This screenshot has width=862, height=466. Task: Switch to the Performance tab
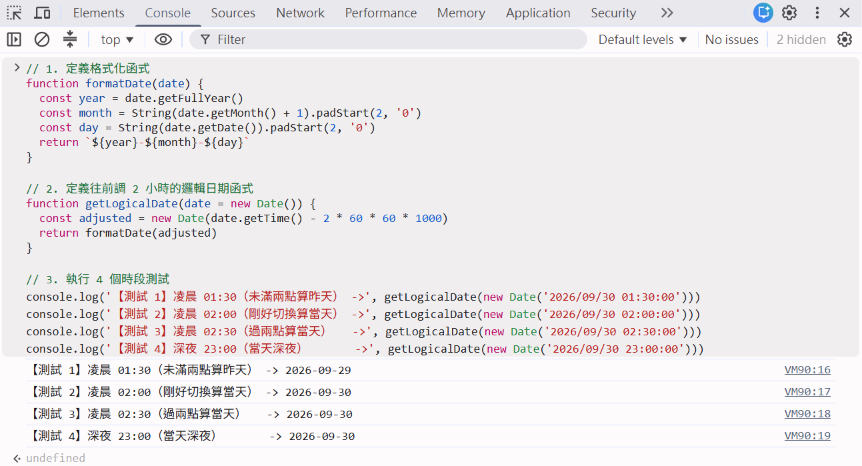[x=380, y=13]
